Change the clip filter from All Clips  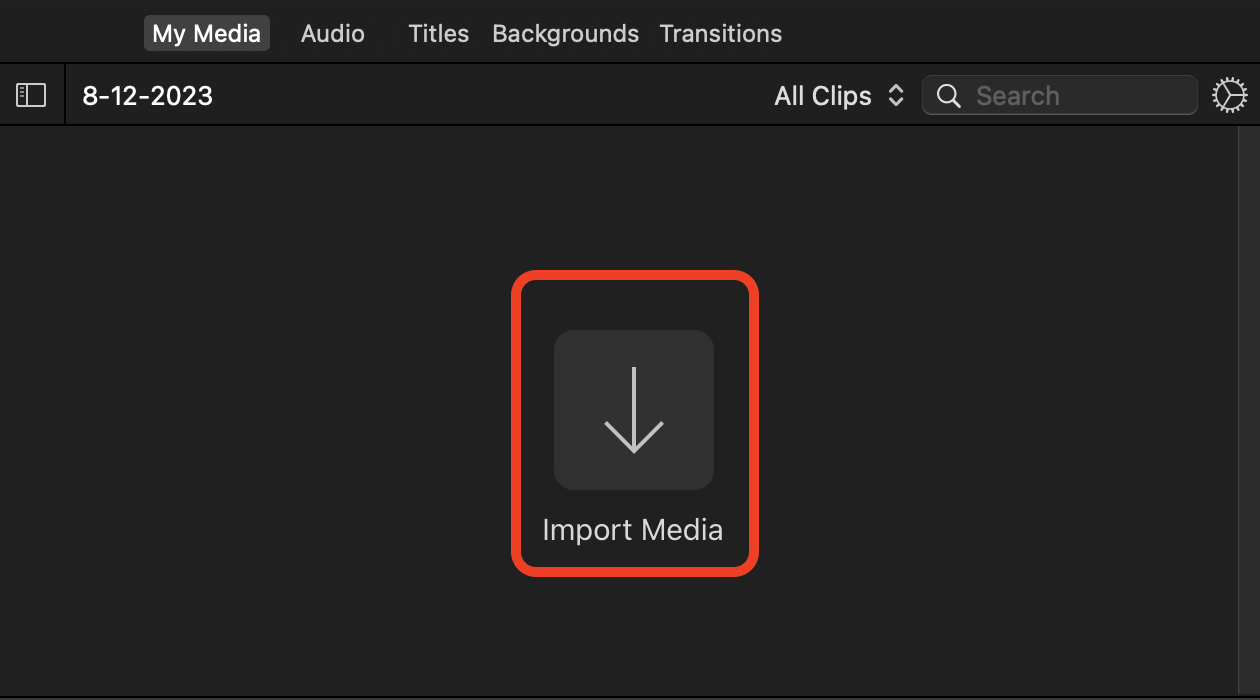838,95
